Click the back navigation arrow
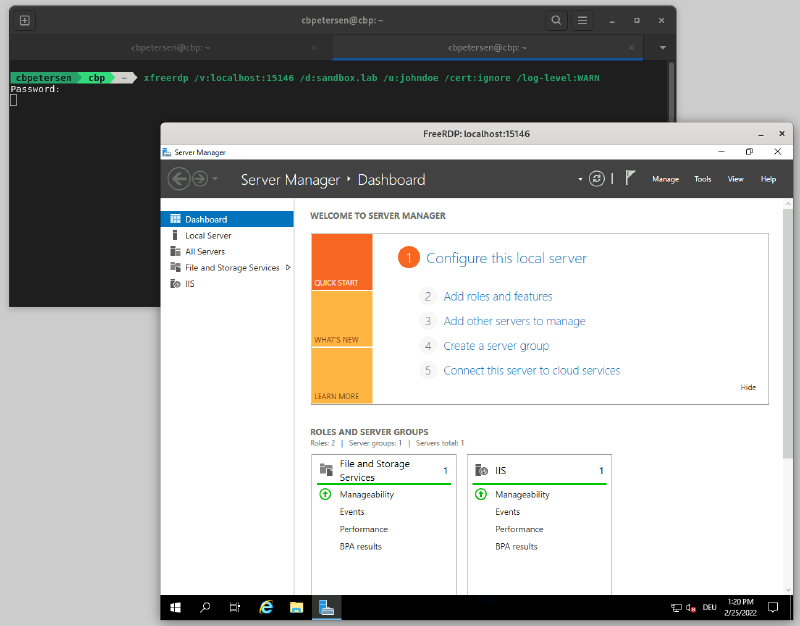This screenshot has height=626, width=800. click(179, 179)
